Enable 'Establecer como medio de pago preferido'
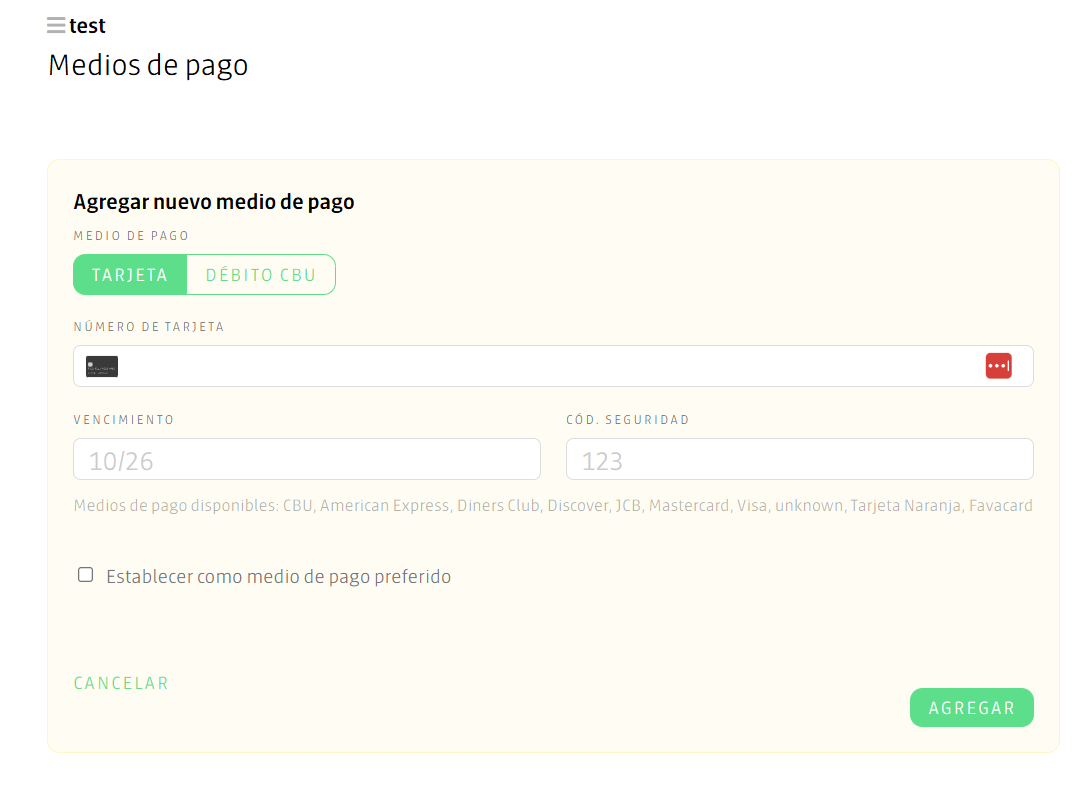This screenshot has width=1082, height=801. click(x=85, y=574)
